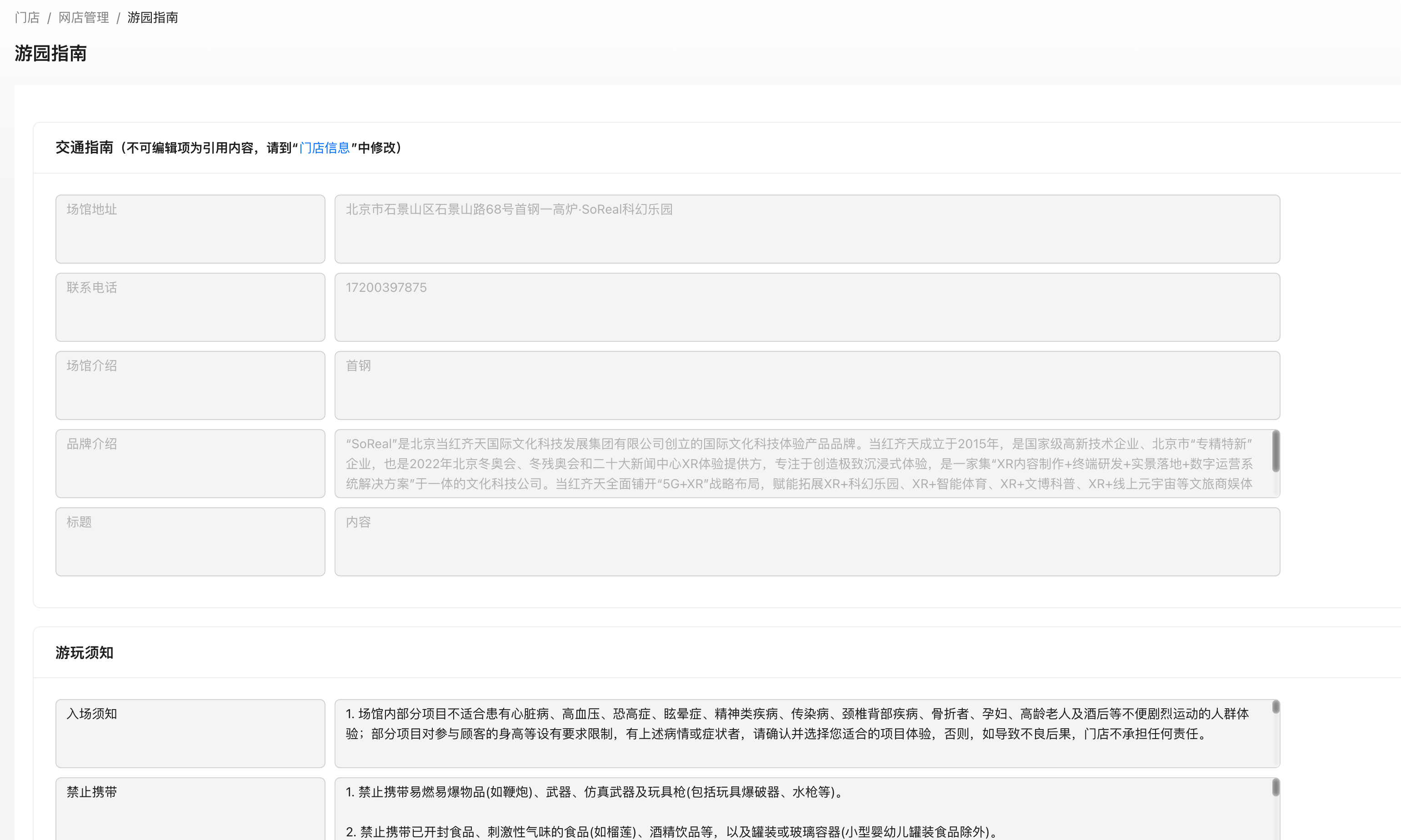Select the 品牌介绍 label field
The height and width of the screenshot is (840, 1401).
[x=190, y=464]
